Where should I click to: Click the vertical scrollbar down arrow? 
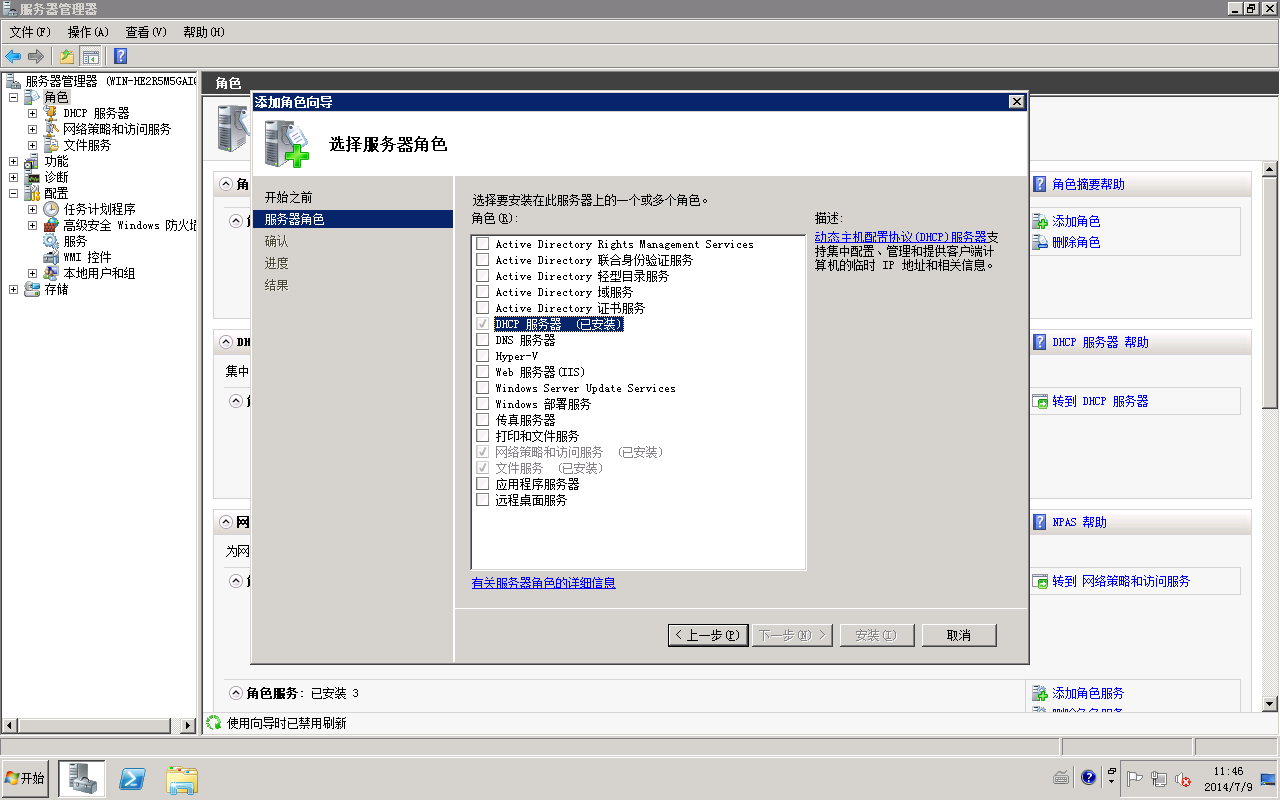tap(1270, 703)
